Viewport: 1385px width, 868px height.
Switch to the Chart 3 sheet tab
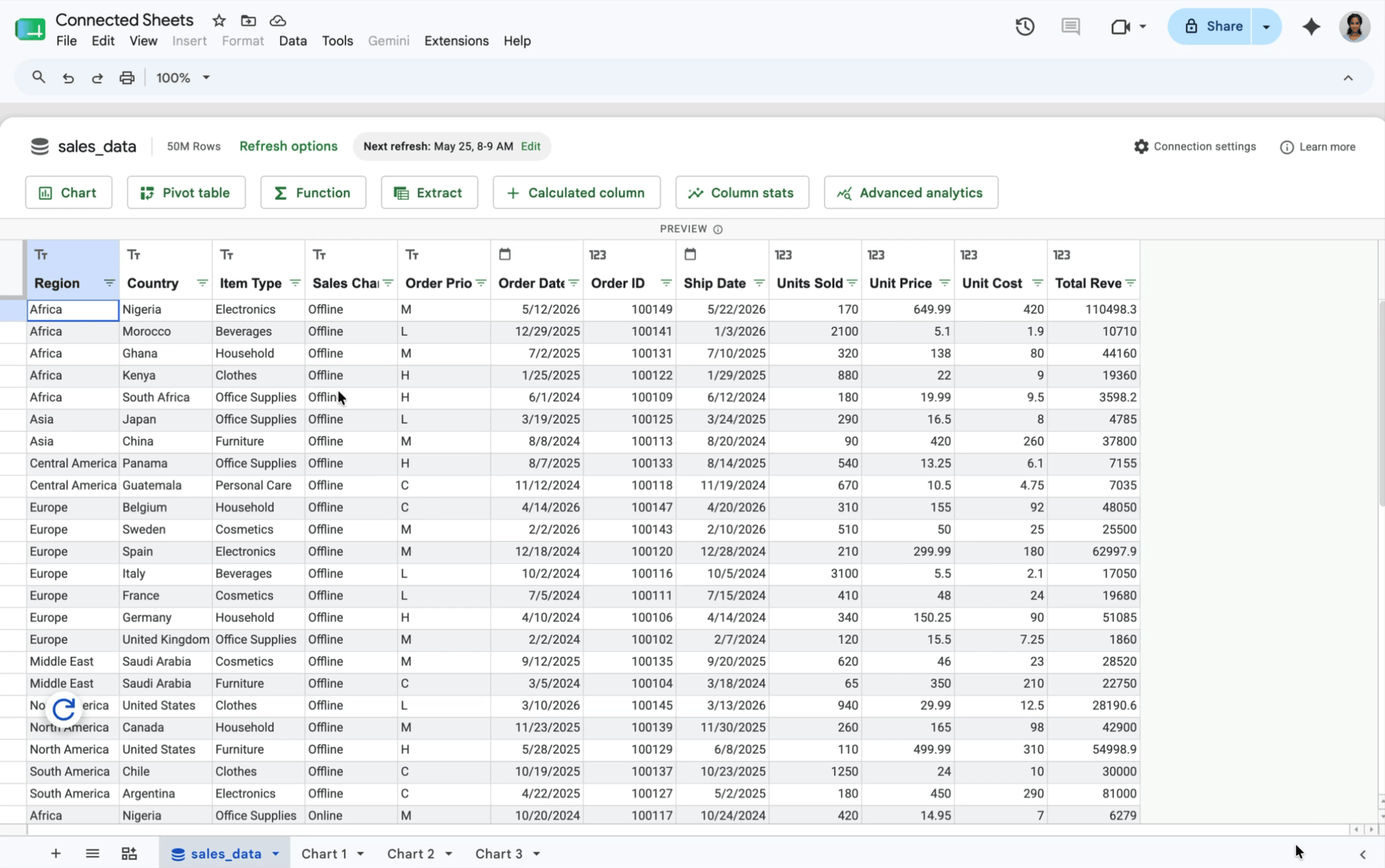pos(499,853)
